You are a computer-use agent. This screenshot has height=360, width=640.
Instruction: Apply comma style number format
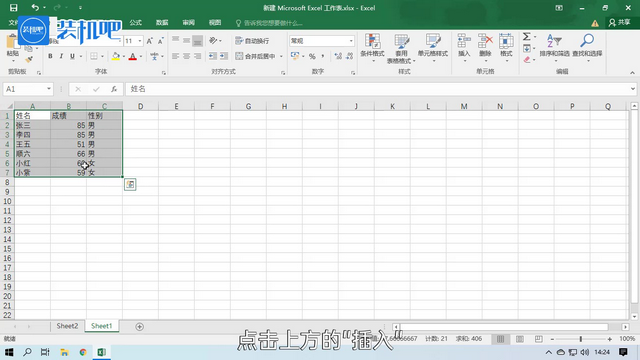tap(323, 56)
